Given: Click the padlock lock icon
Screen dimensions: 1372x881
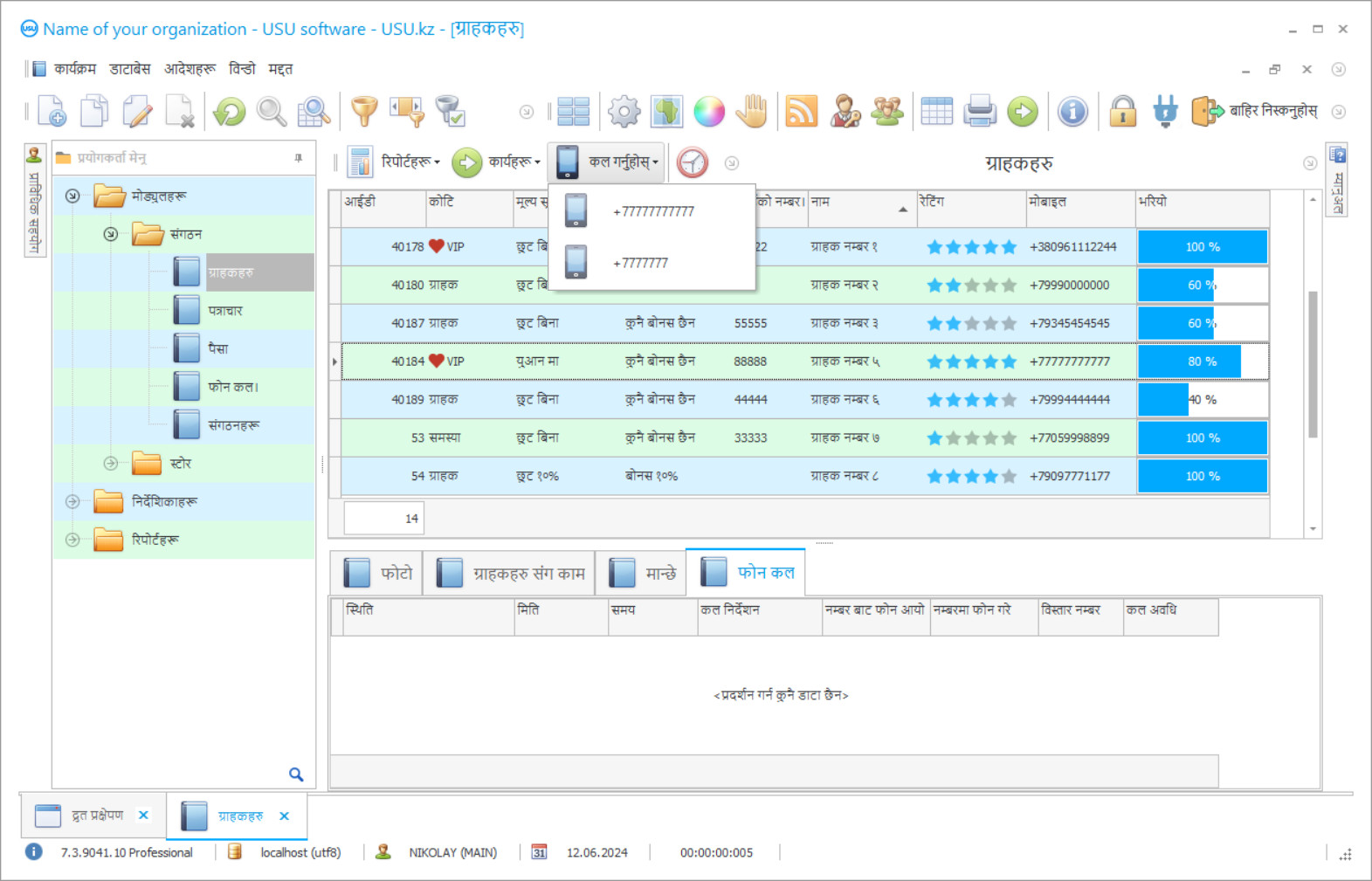Looking at the screenshot, I should click(x=1122, y=111).
